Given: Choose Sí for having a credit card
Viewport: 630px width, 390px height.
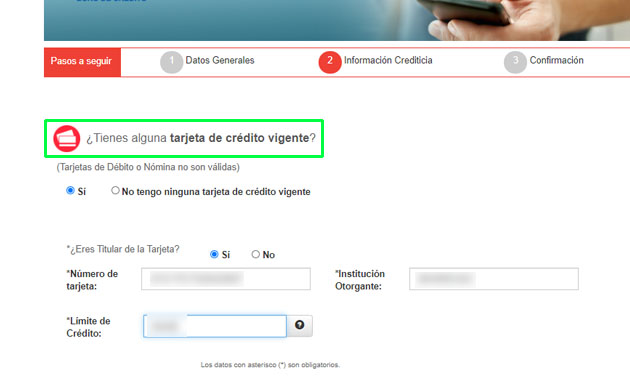Looking at the screenshot, I should 70,190.
